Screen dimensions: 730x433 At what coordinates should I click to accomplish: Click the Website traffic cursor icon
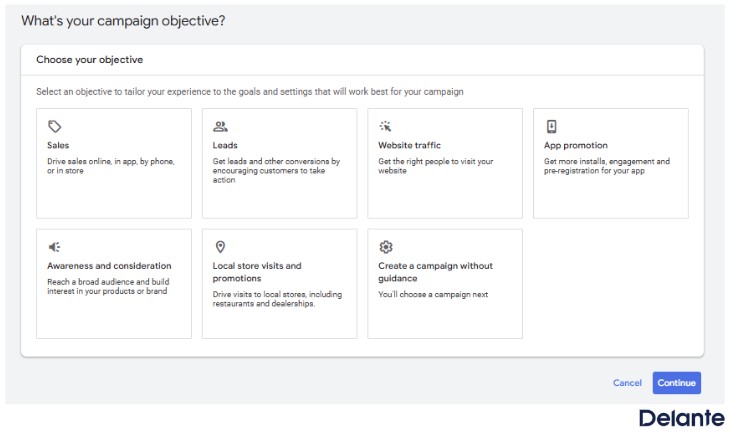point(385,126)
